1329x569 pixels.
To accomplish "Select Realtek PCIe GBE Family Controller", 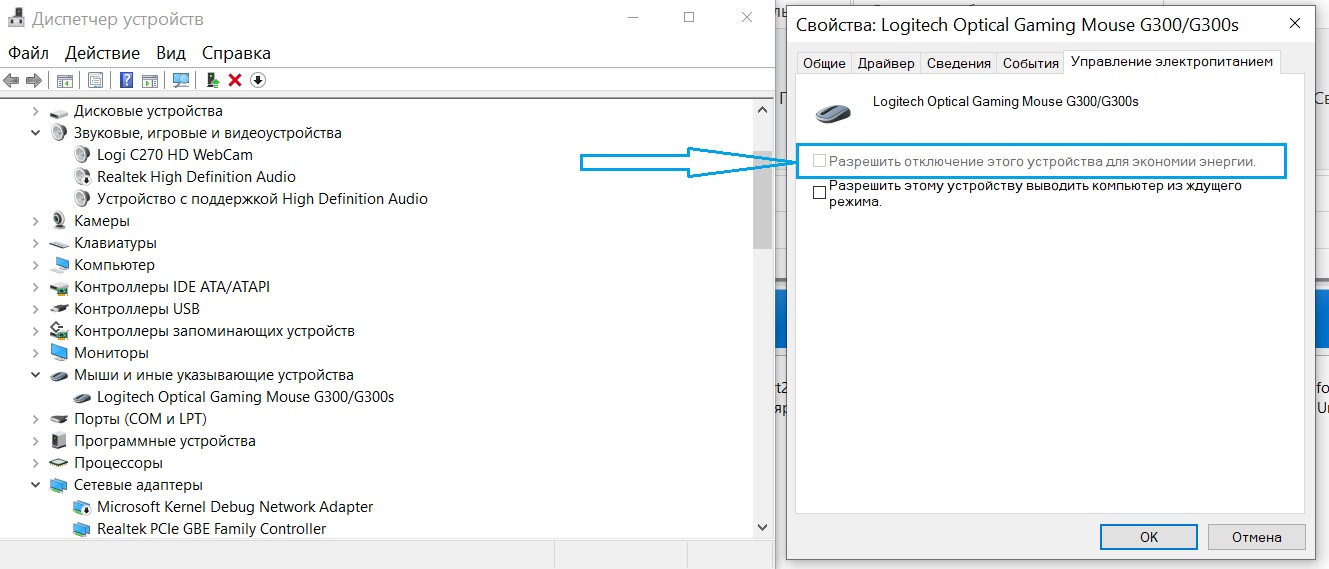I will pyautogui.click(x=211, y=529).
